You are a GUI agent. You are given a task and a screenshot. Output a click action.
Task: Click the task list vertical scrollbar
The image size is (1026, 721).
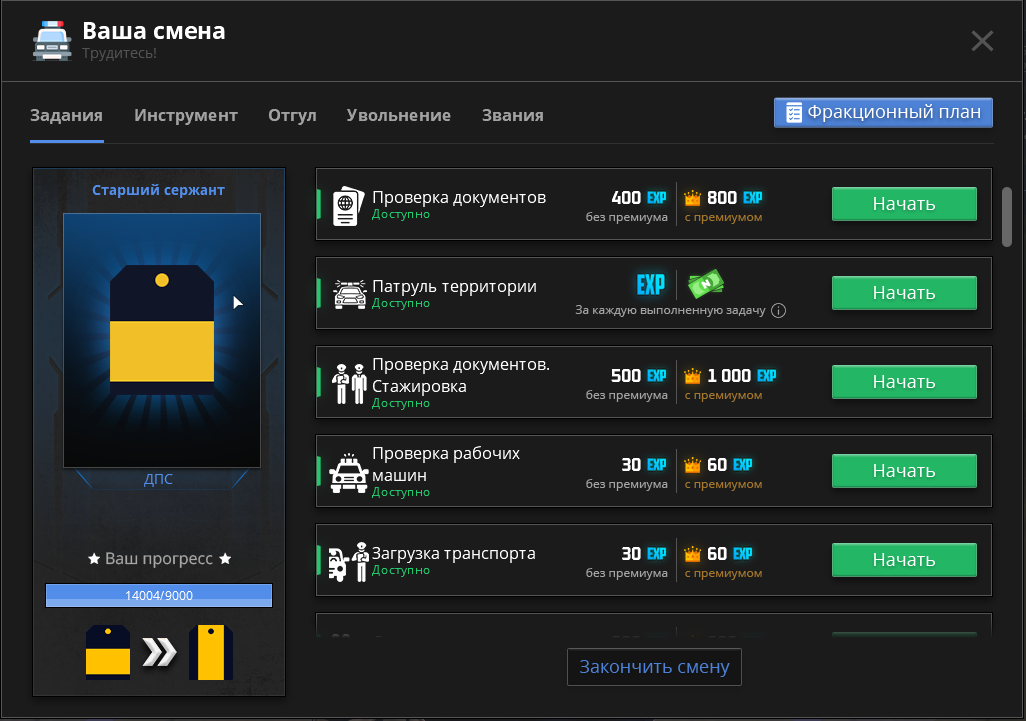pos(1006,215)
